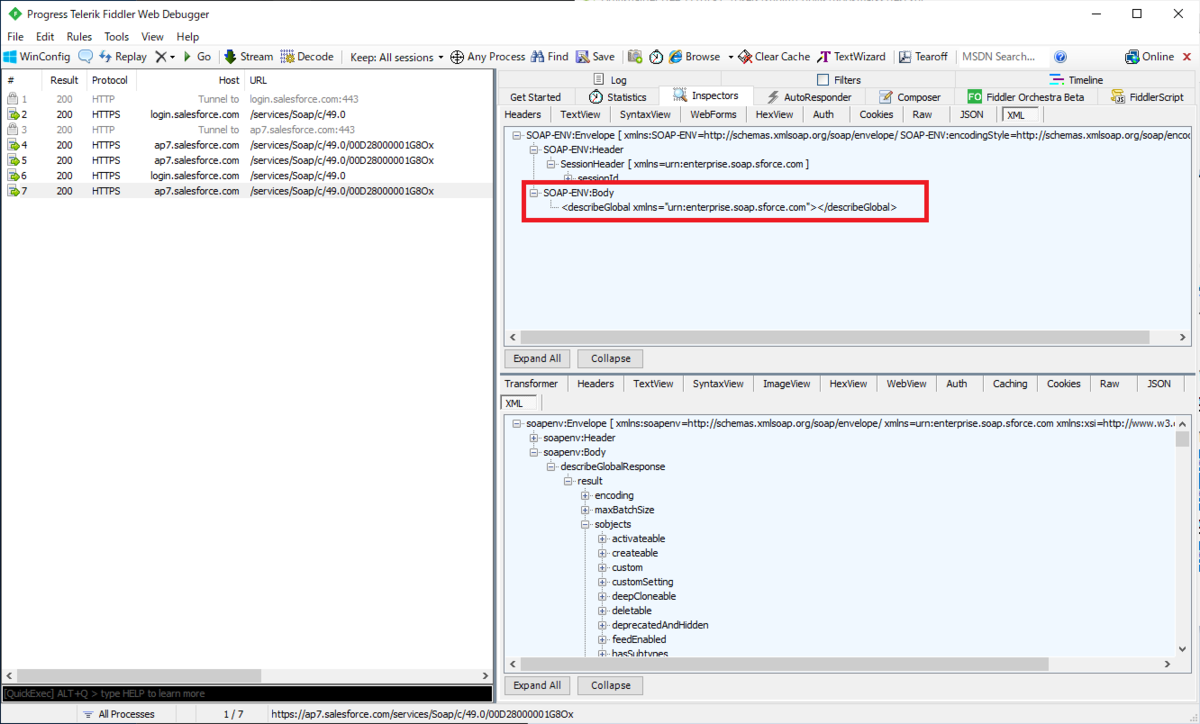The width and height of the screenshot is (1200, 724).
Task: Switch to the Log tab
Action: pos(610,80)
